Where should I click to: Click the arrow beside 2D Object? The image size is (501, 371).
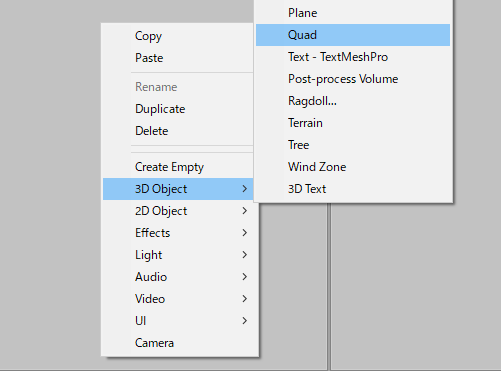tap(245, 211)
